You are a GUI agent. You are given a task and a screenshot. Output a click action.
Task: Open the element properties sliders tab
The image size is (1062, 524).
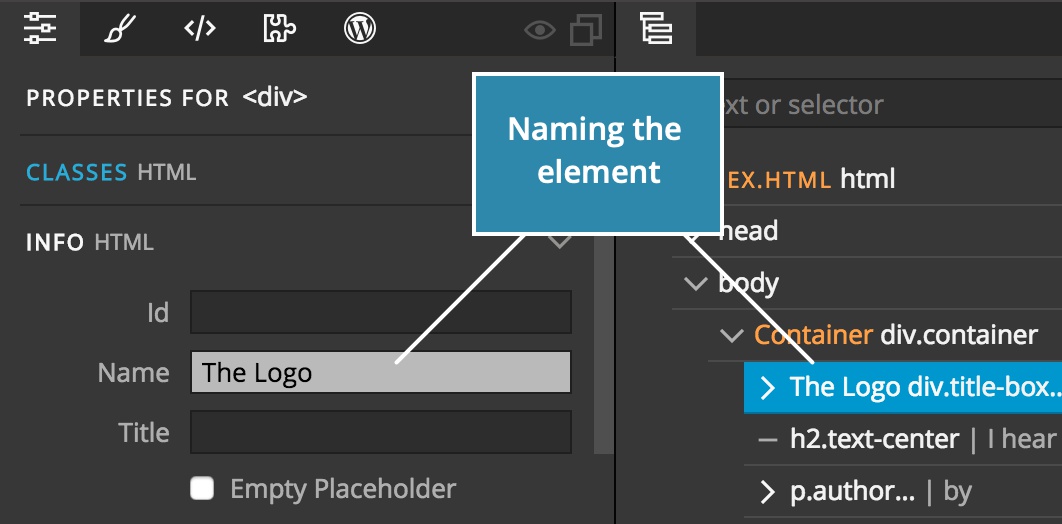click(40, 28)
